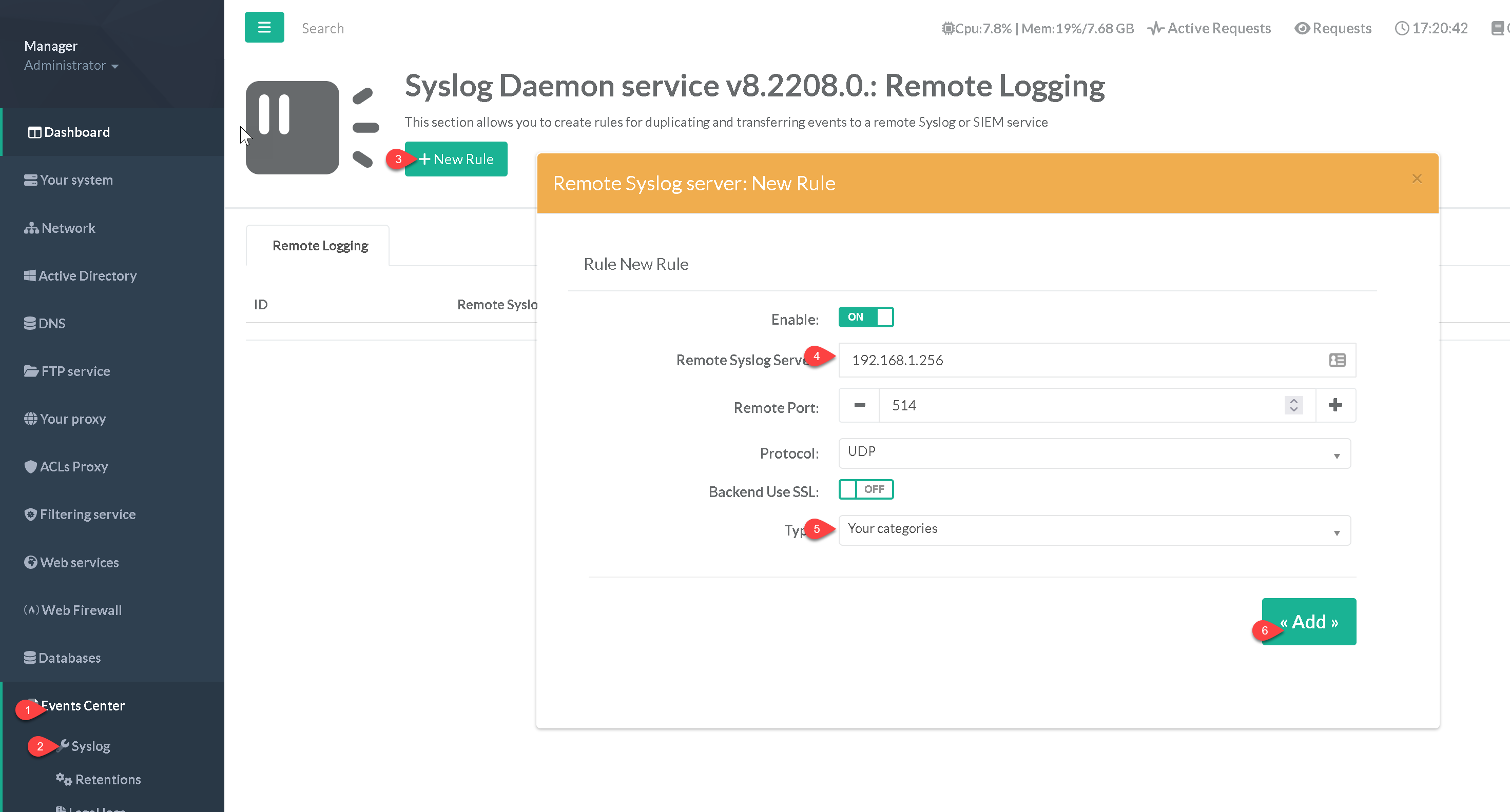Expand the Your categories type dropdown
Viewport: 1510px width, 812px height.
point(1094,529)
